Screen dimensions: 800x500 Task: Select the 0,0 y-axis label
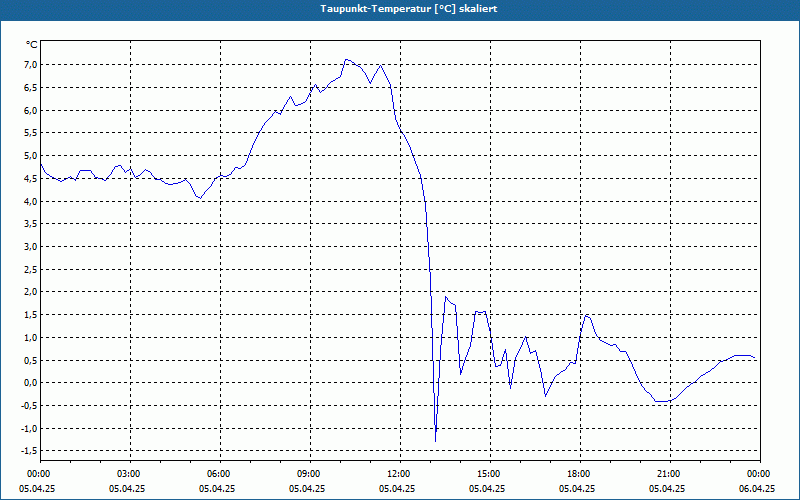click(x=30, y=383)
